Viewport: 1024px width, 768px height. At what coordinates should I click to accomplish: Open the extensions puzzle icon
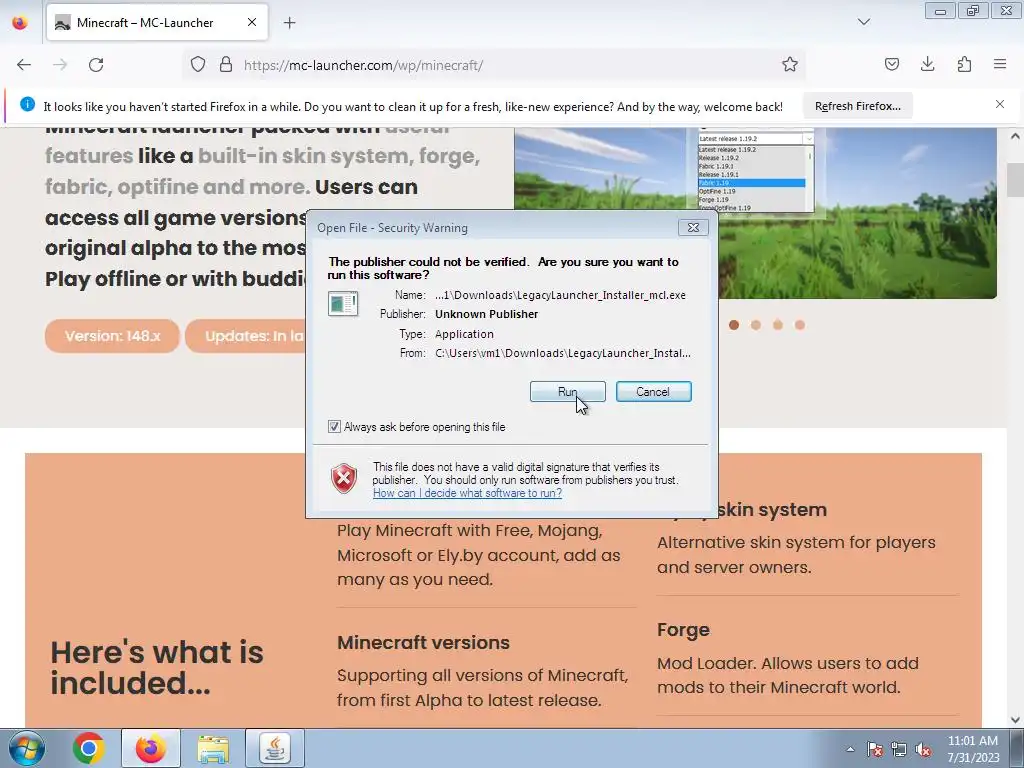(964, 65)
